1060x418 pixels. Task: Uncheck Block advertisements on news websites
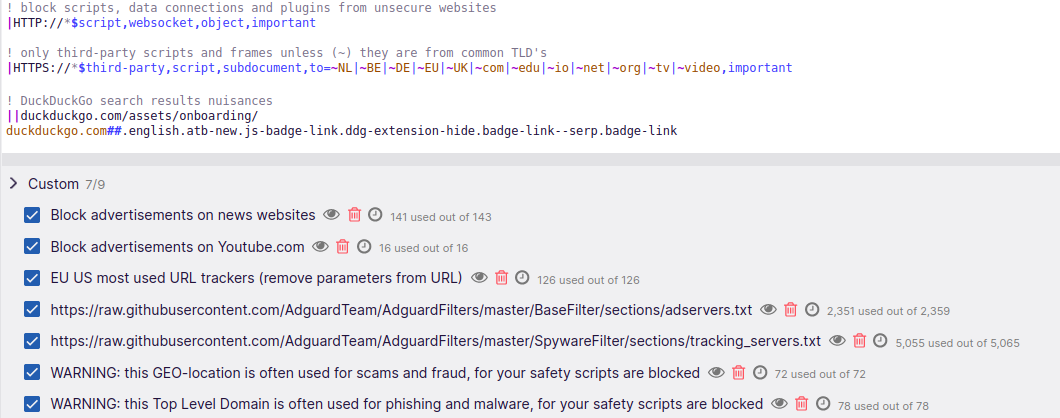pos(32,215)
